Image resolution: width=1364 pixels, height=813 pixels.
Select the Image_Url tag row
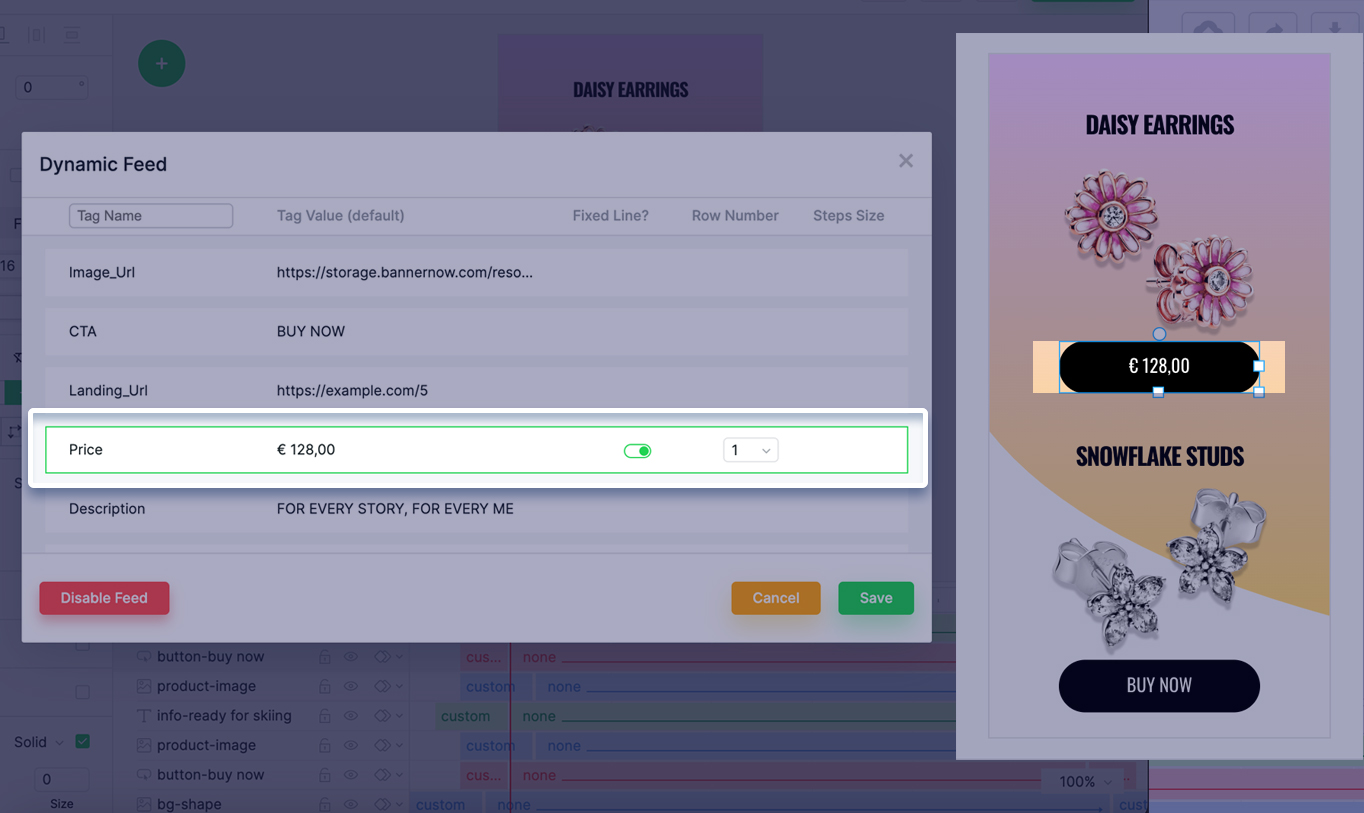[477, 272]
